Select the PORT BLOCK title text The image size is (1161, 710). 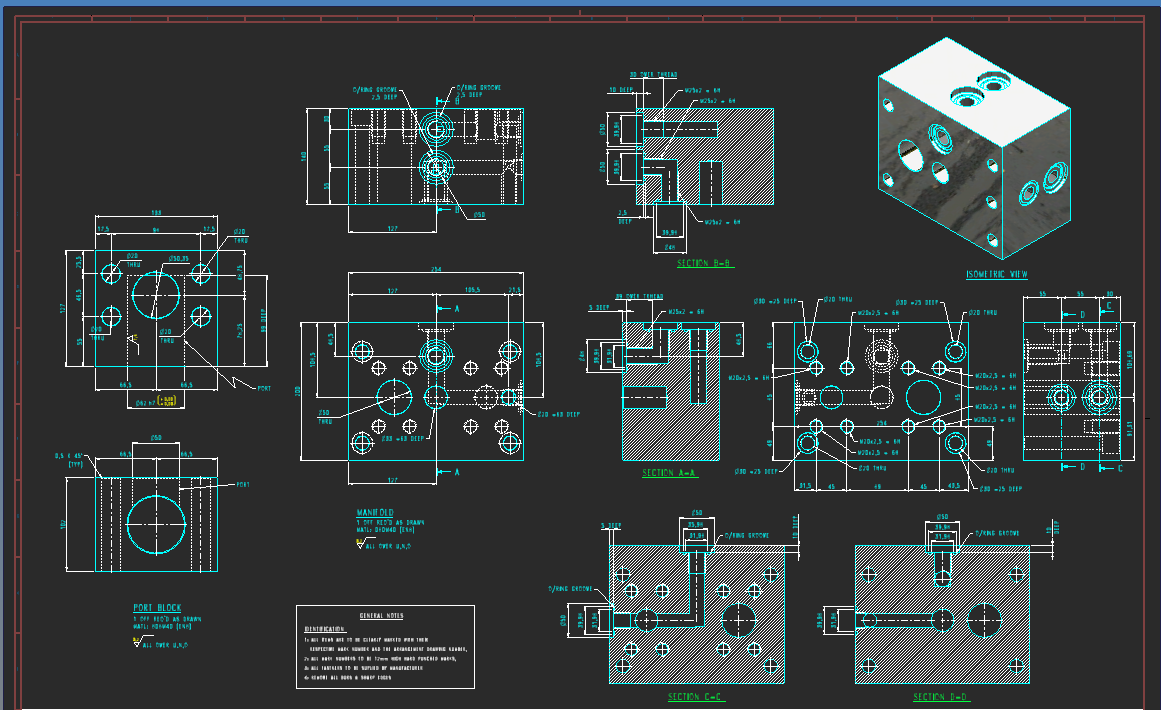tap(155, 608)
